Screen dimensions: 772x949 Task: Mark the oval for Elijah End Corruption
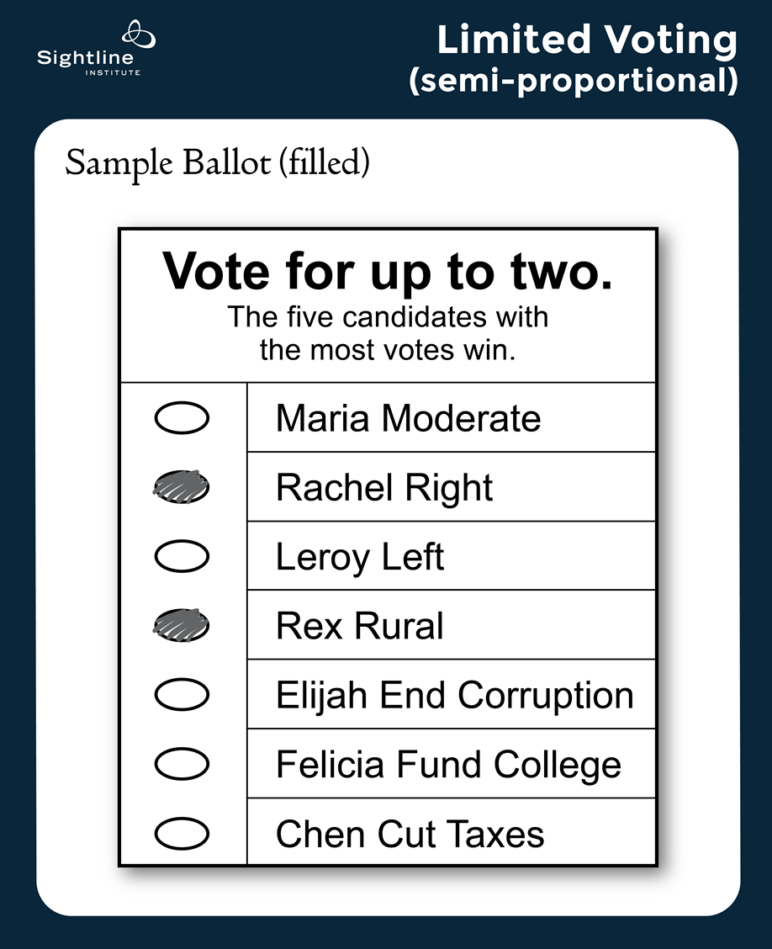pyautogui.click(x=182, y=695)
